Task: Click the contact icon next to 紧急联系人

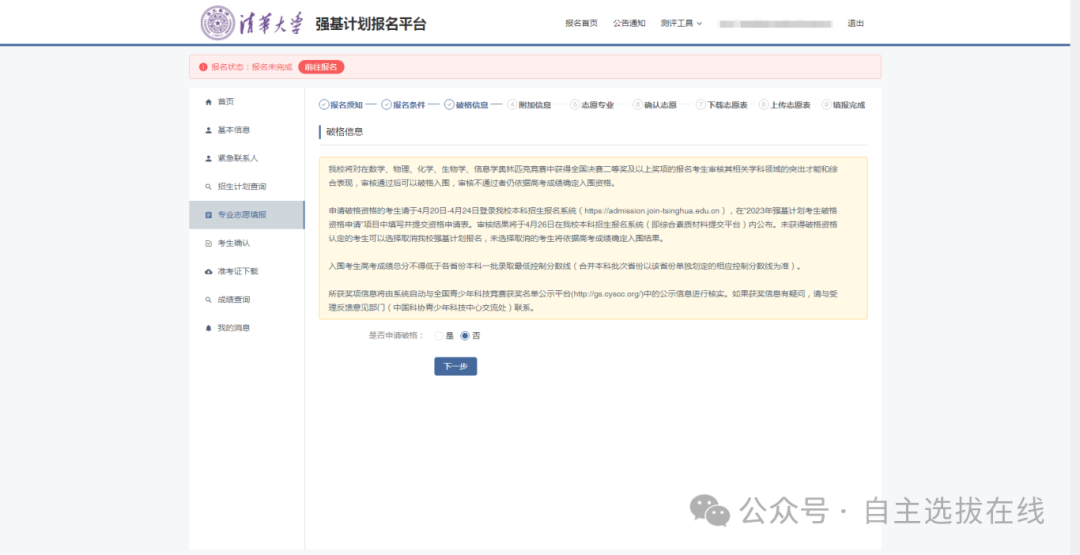Action: click(x=208, y=158)
